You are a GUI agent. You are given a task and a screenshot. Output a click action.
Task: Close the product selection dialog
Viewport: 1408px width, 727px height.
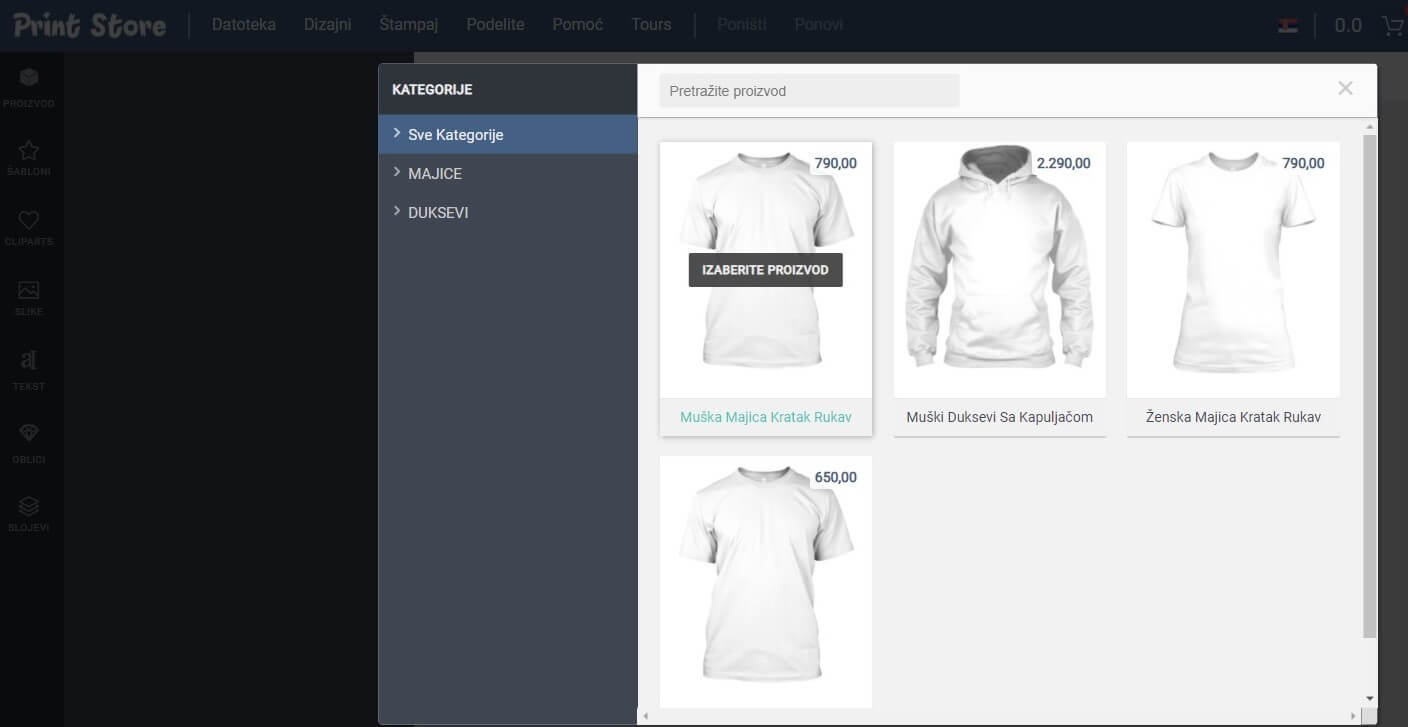(1345, 88)
